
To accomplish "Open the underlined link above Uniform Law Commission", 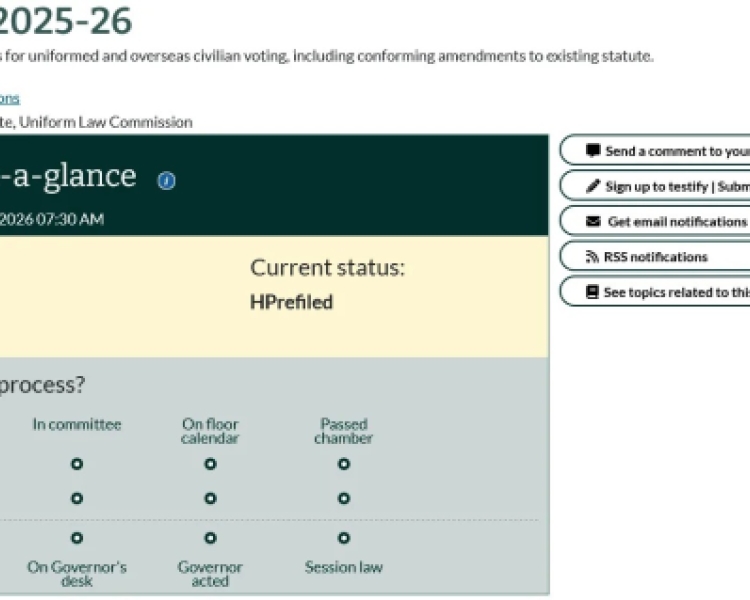I will [x=9, y=98].
